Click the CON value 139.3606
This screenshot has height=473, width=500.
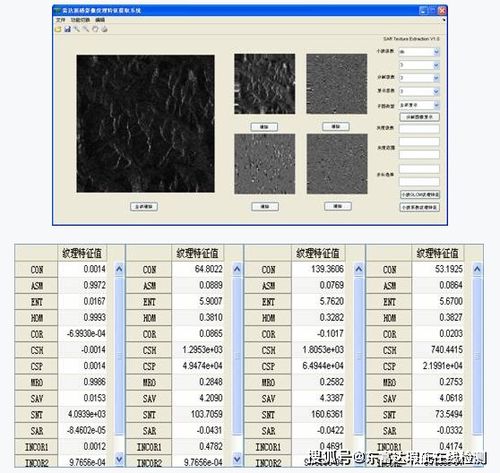(x=327, y=269)
